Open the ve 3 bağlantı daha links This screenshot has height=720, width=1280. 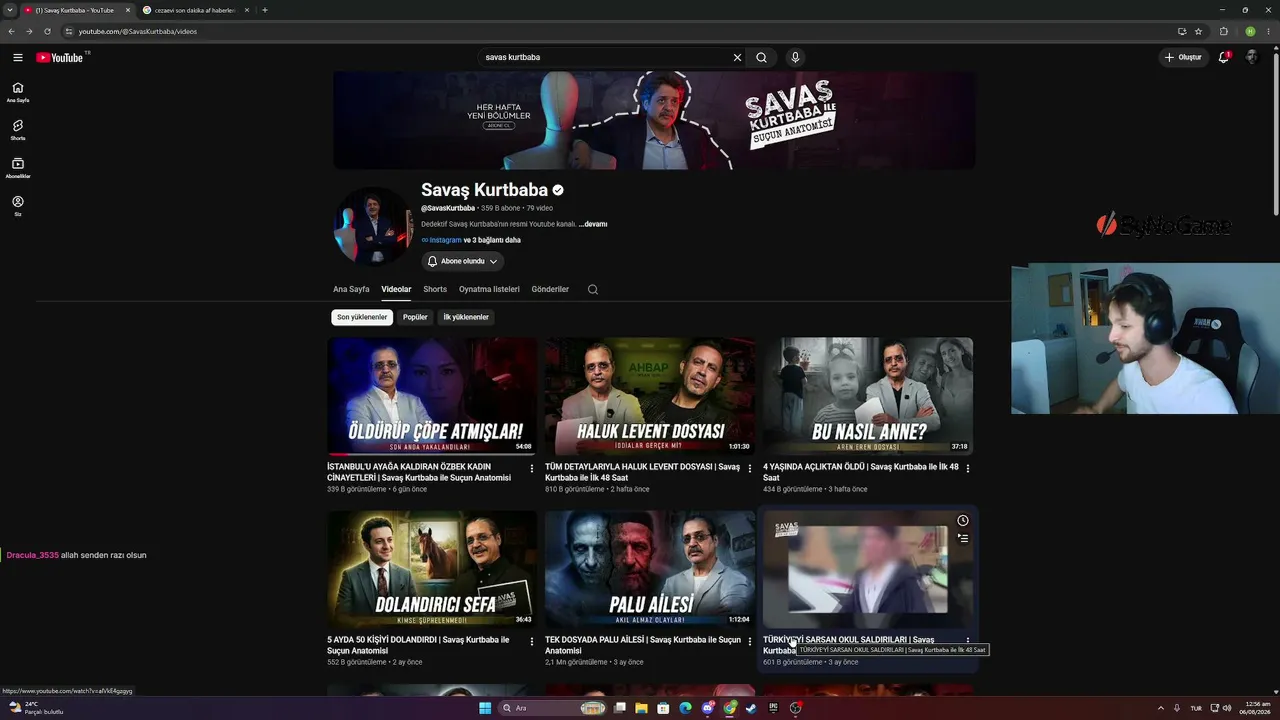coord(492,240)
